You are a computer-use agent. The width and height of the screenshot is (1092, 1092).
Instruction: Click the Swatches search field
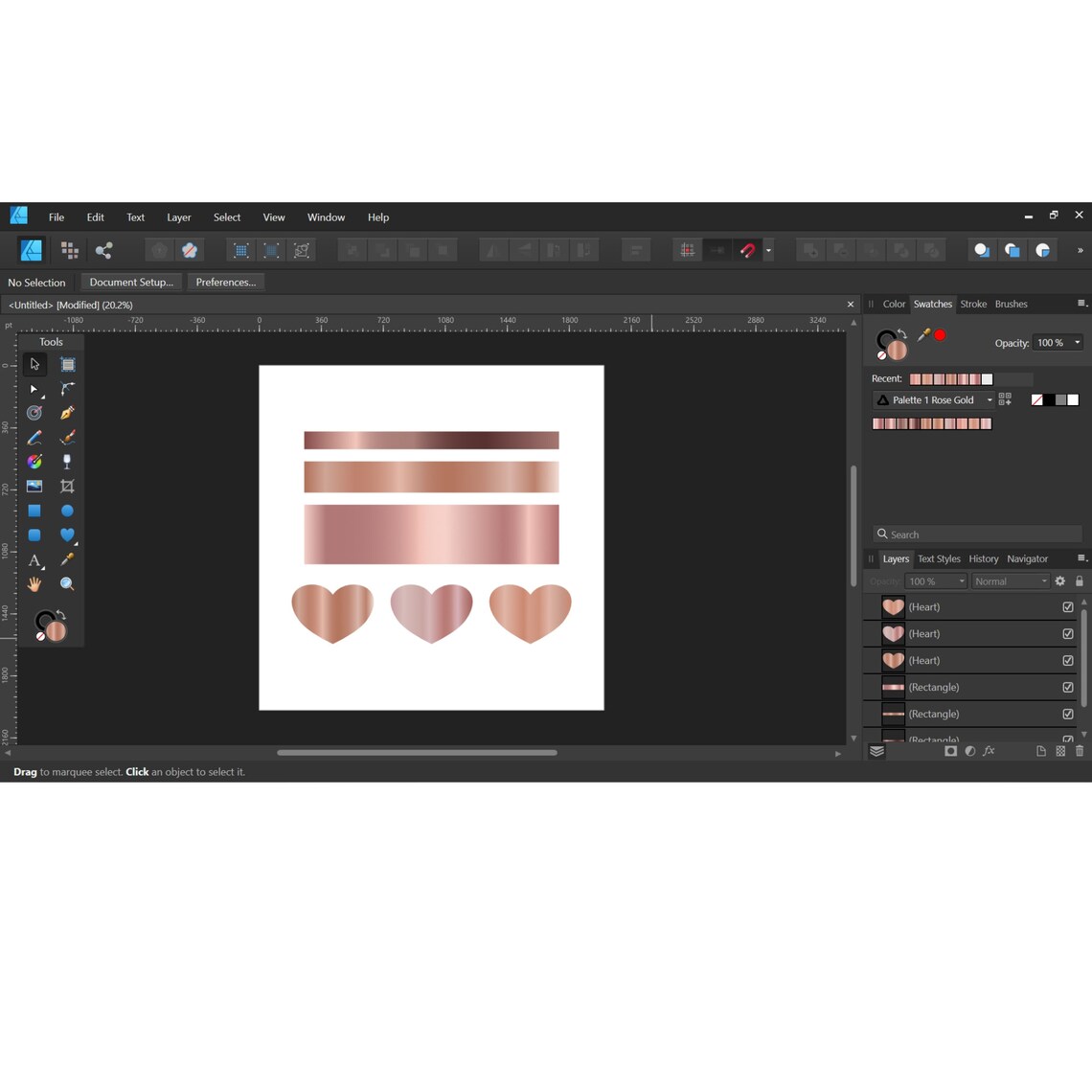tap(978, 535)
